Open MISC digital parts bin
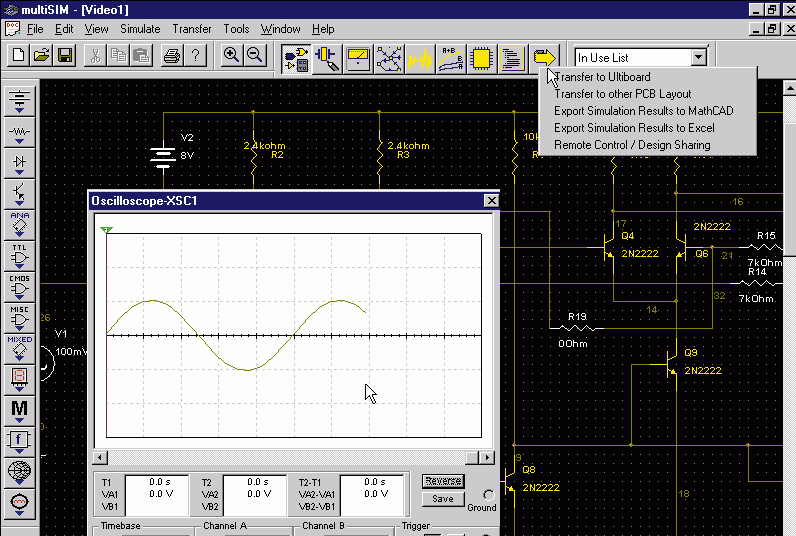Image resolution: width=796 pixels, height=536 pixels. (x=19, y=318)
